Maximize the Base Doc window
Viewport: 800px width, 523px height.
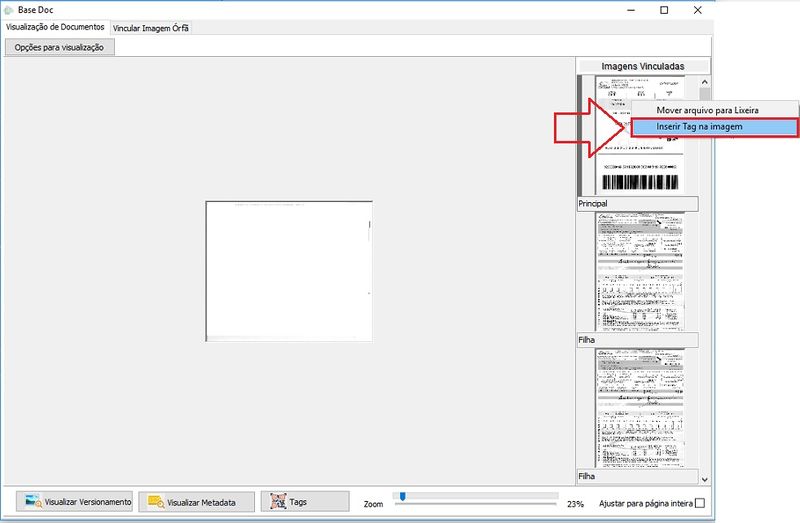[x=664, y=10]
